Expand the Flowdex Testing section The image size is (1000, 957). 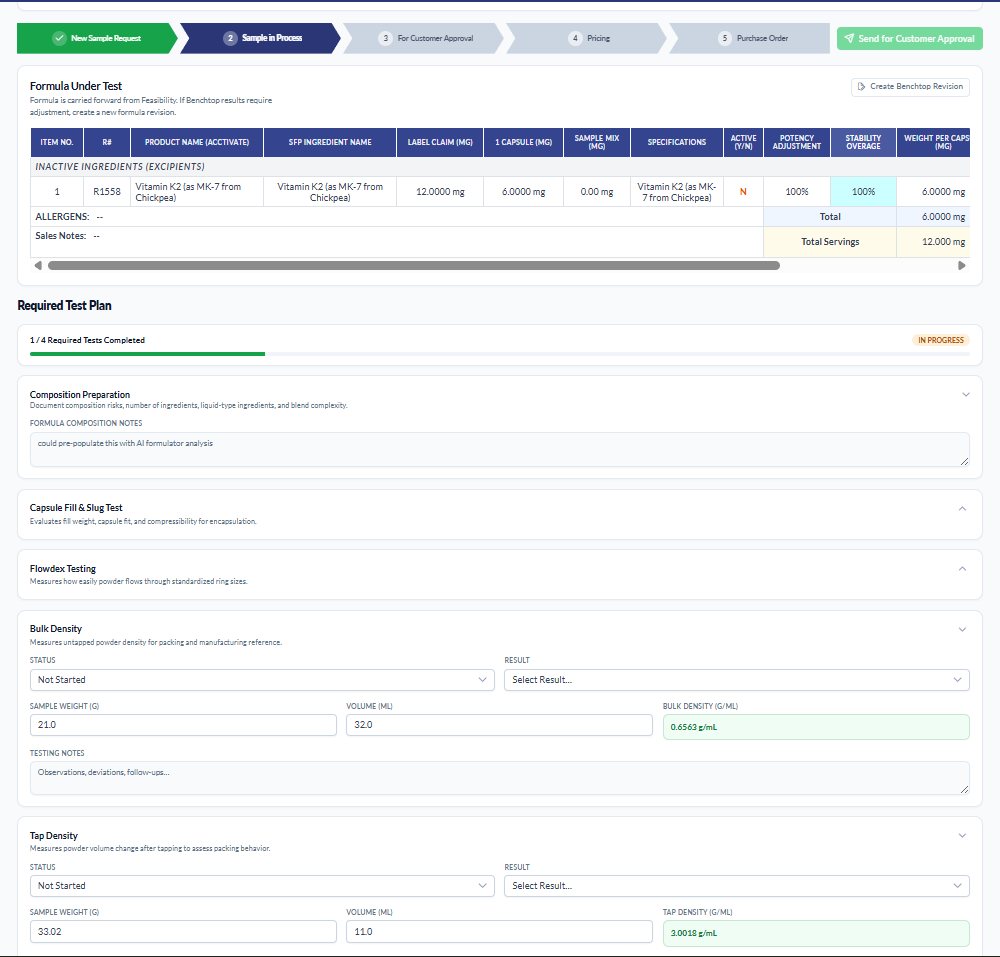coord(962,569)
